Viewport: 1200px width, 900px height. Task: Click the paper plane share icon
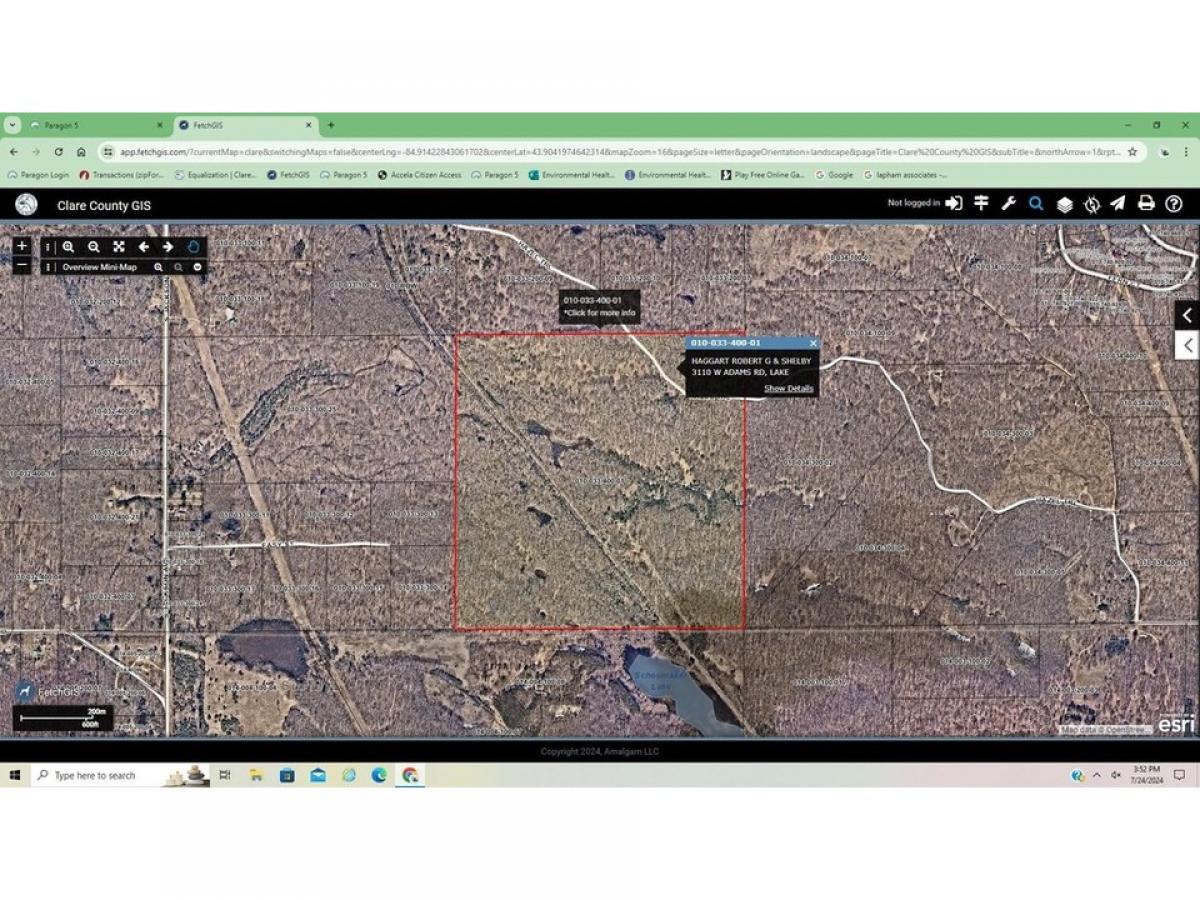click(1118, 204)
